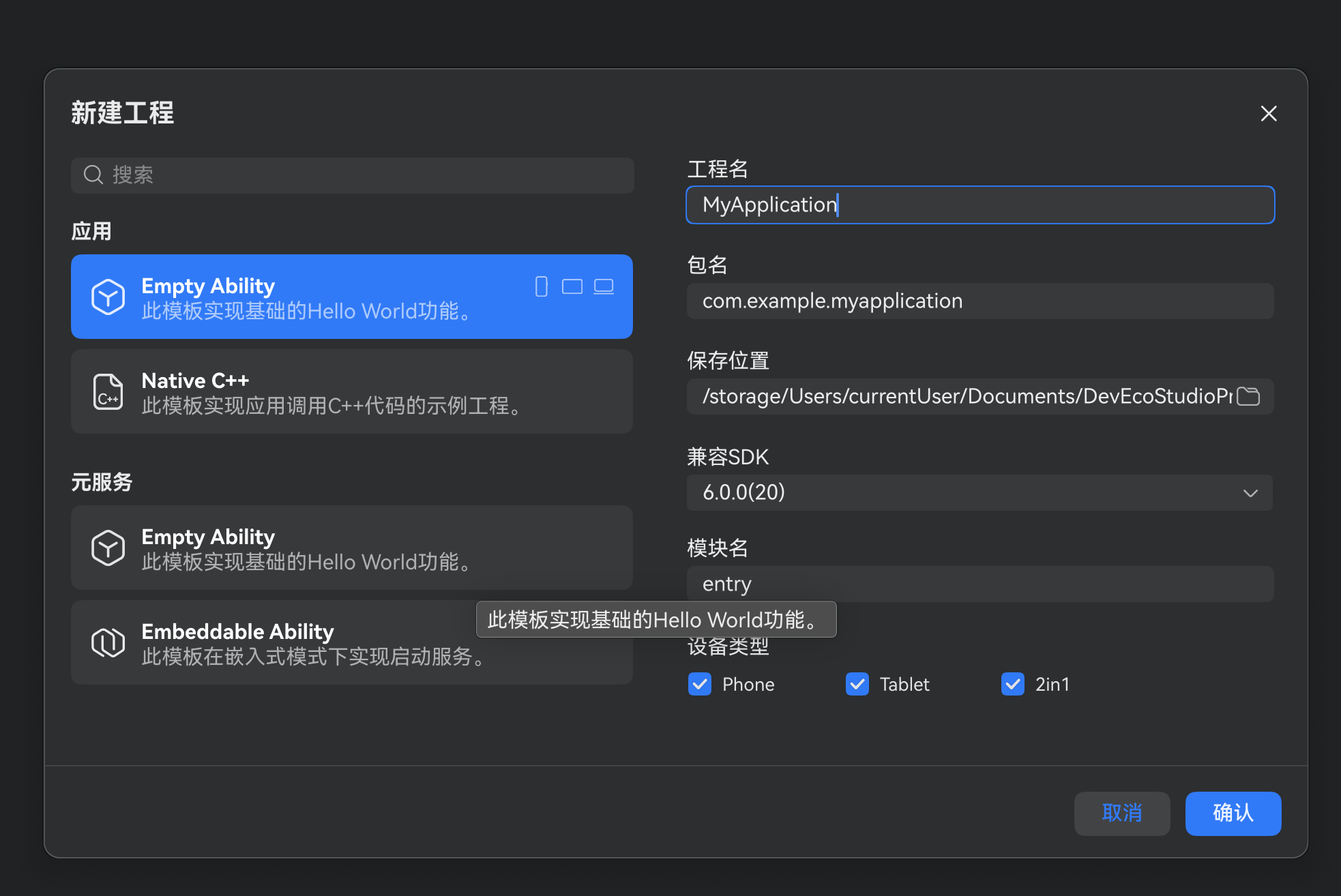The height and width of the screenshot is (896, 1341).
Task: Uncheck the Tablet device type checkbox
Action: click(857, 684)
